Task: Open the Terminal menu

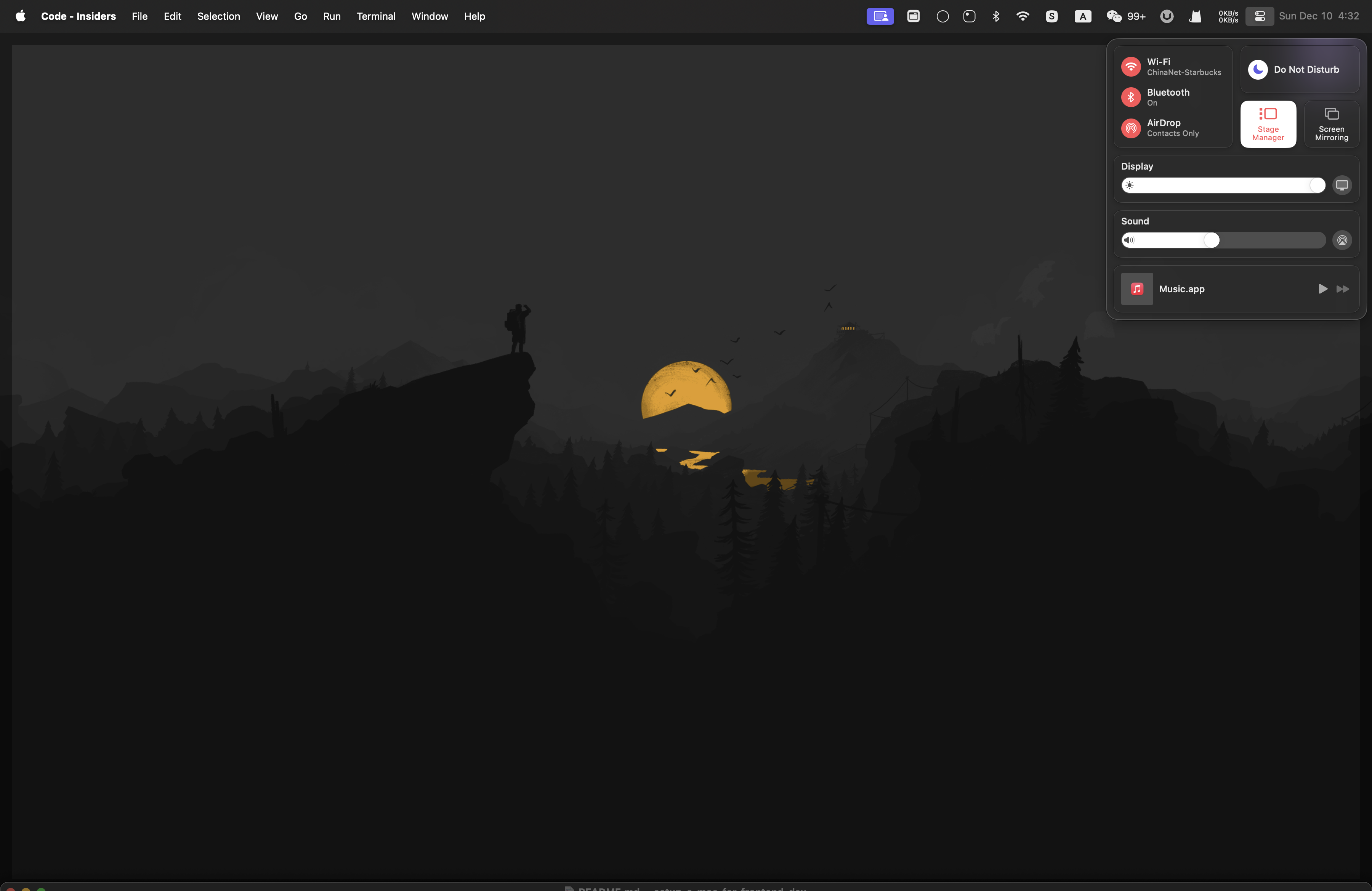Action: pyautogui.click(x=375, y=16)
